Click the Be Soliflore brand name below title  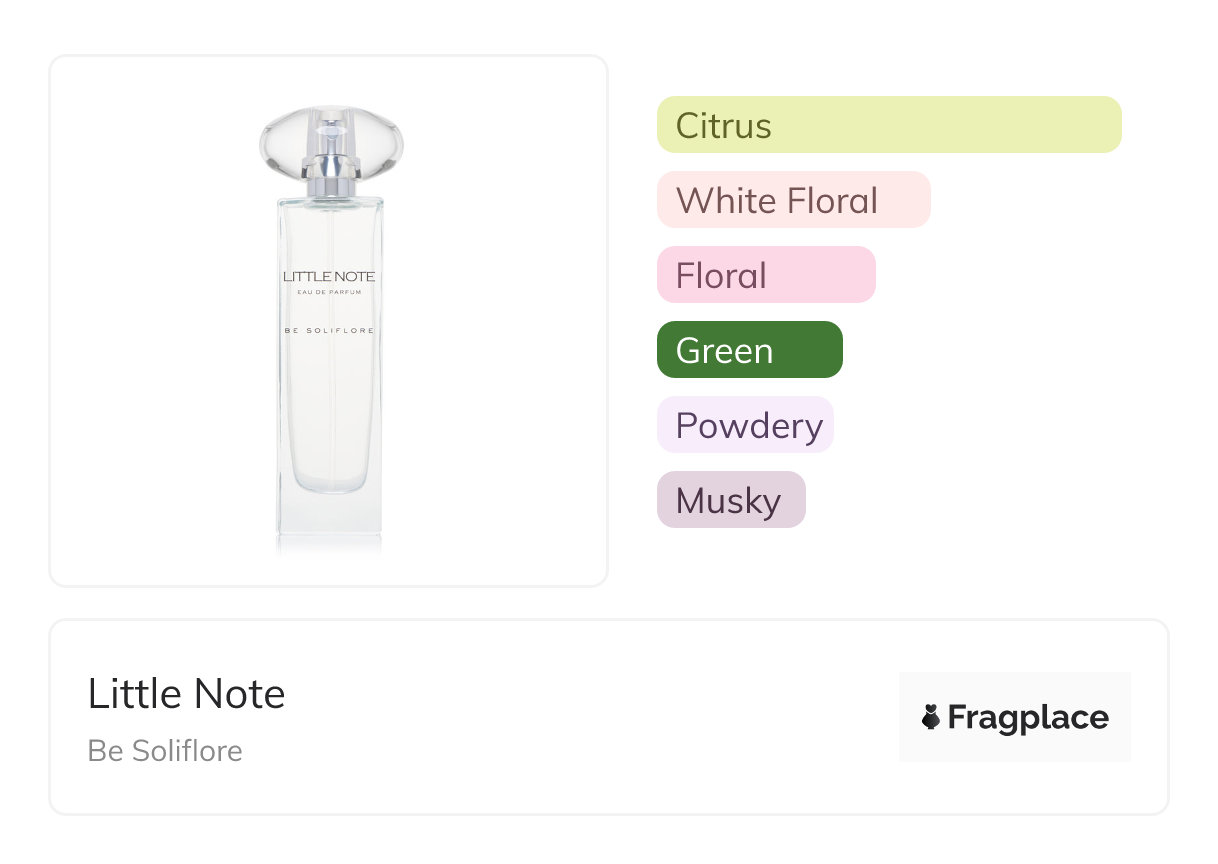(165, 750)
